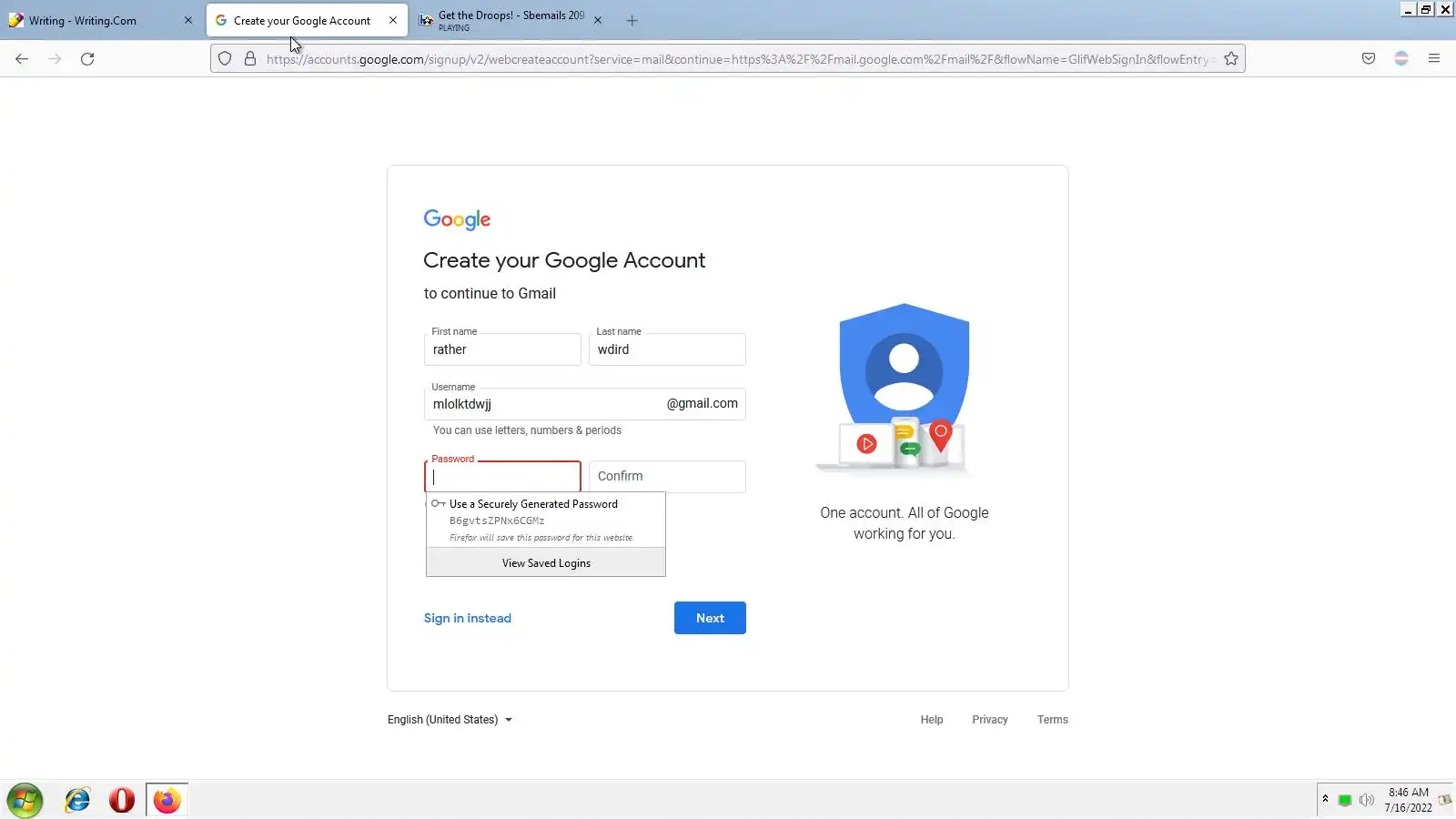Image resolution: width=1456 pixels, height=819 pixels.
Task: Click the green network tray icon
Action: (1345, 801)
